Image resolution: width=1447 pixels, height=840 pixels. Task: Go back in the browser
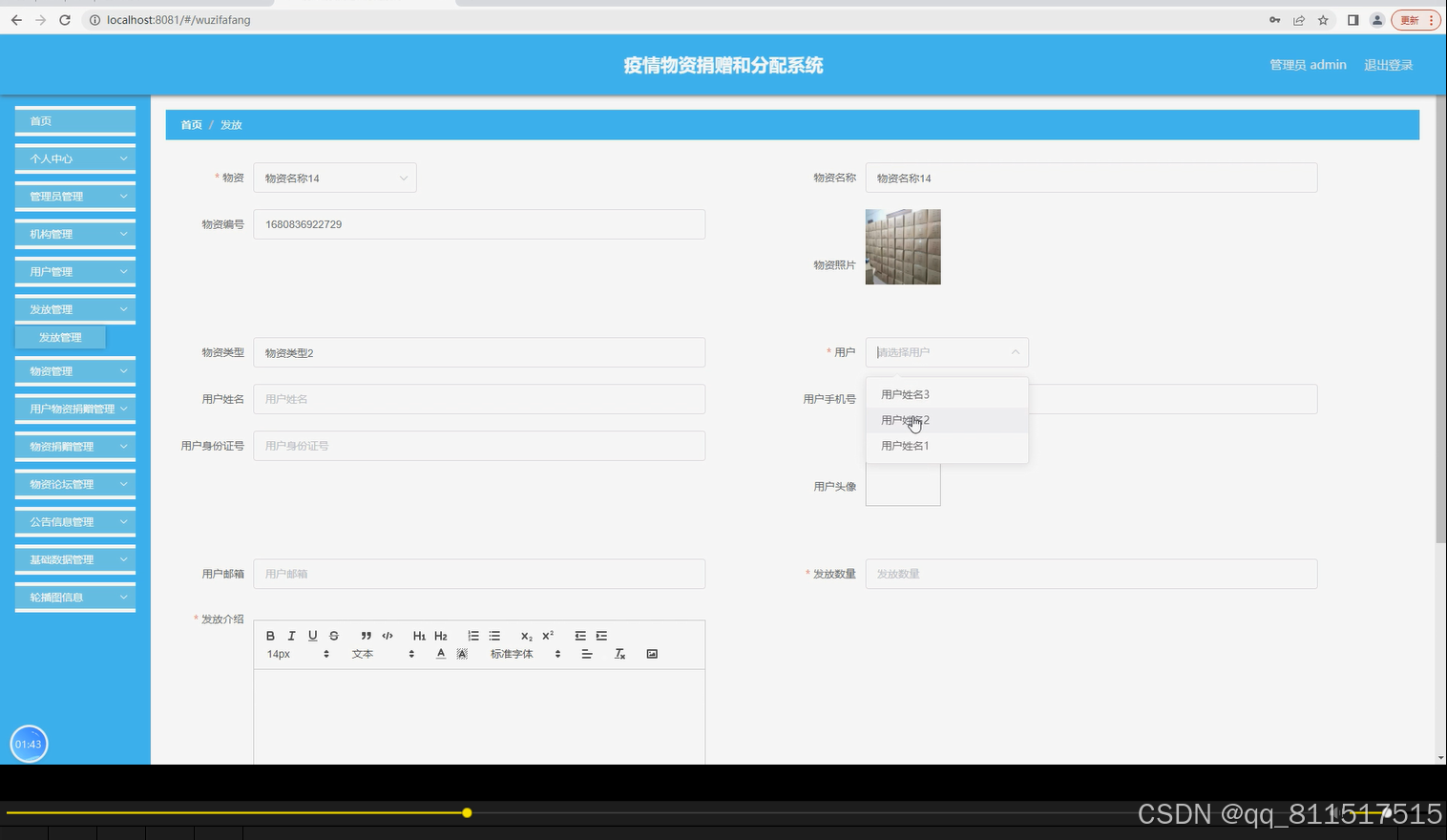(16, 20)
